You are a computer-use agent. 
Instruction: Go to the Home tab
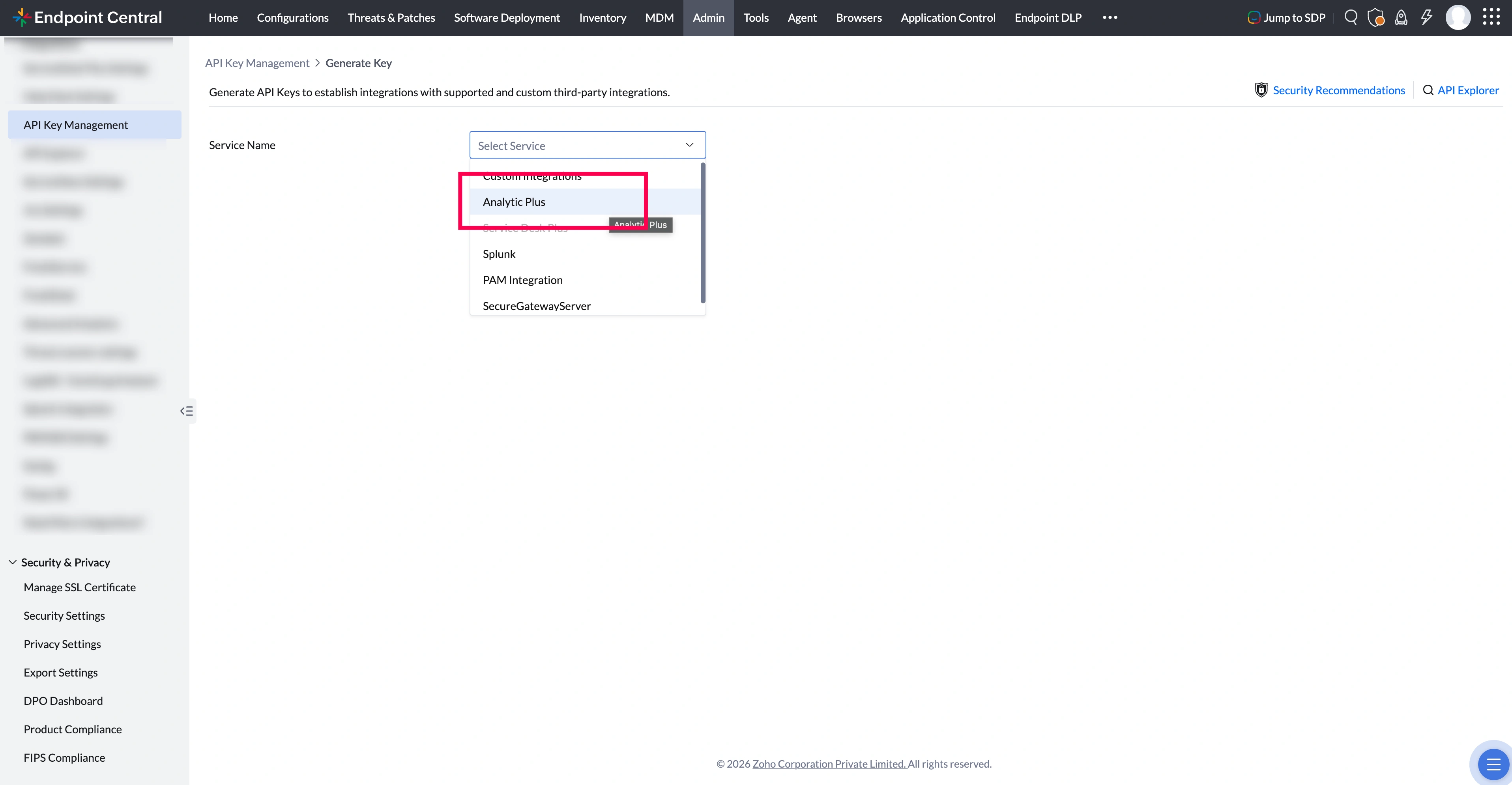coord(223,18)
